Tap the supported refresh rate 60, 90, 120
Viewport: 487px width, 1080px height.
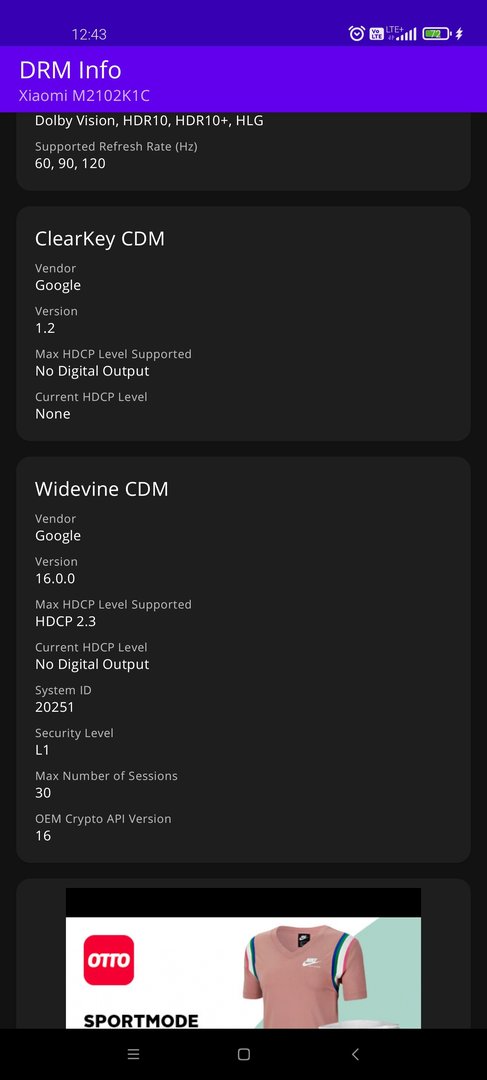coord(70,164)
